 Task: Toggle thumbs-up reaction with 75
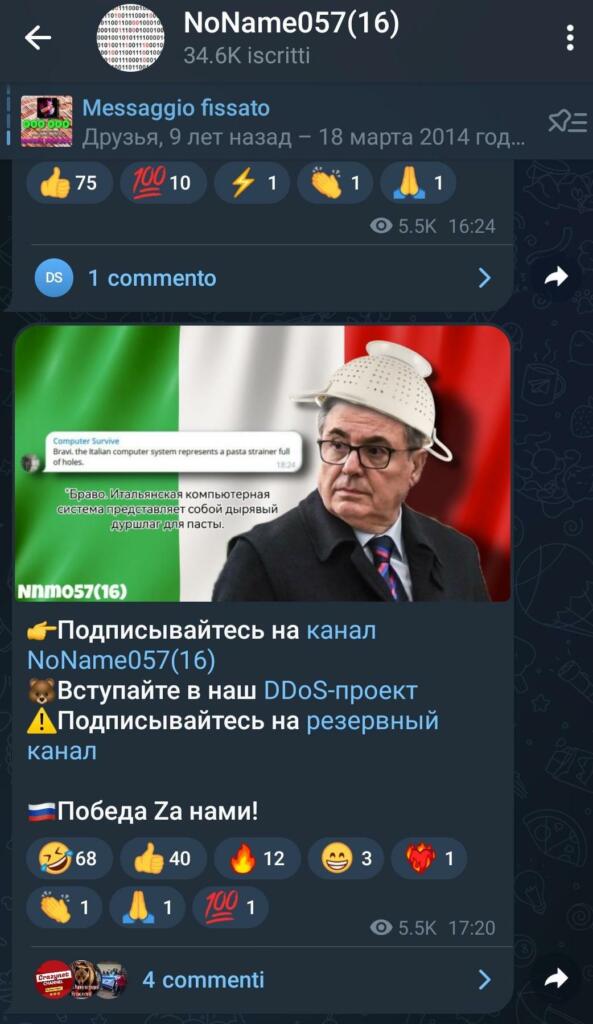pos(69,183)
